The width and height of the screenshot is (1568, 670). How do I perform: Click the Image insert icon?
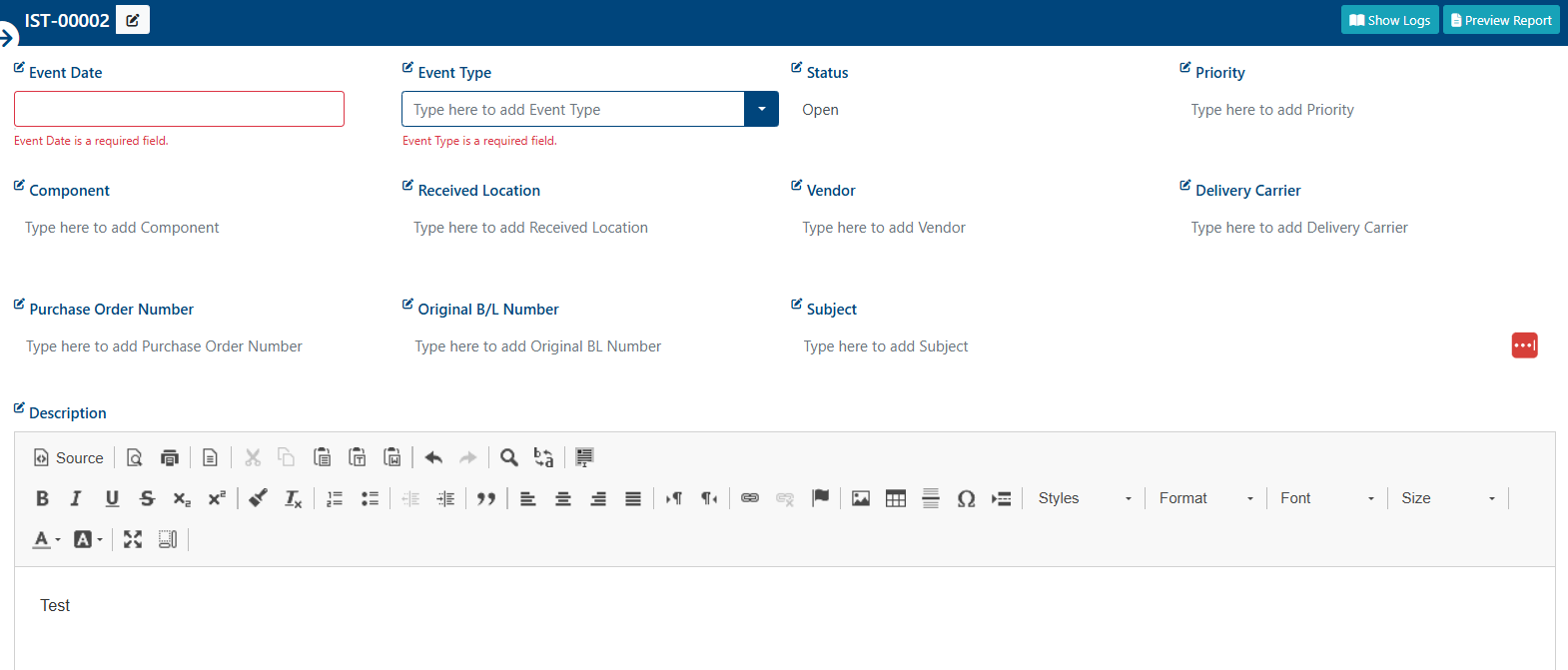[x=861, y=498]
